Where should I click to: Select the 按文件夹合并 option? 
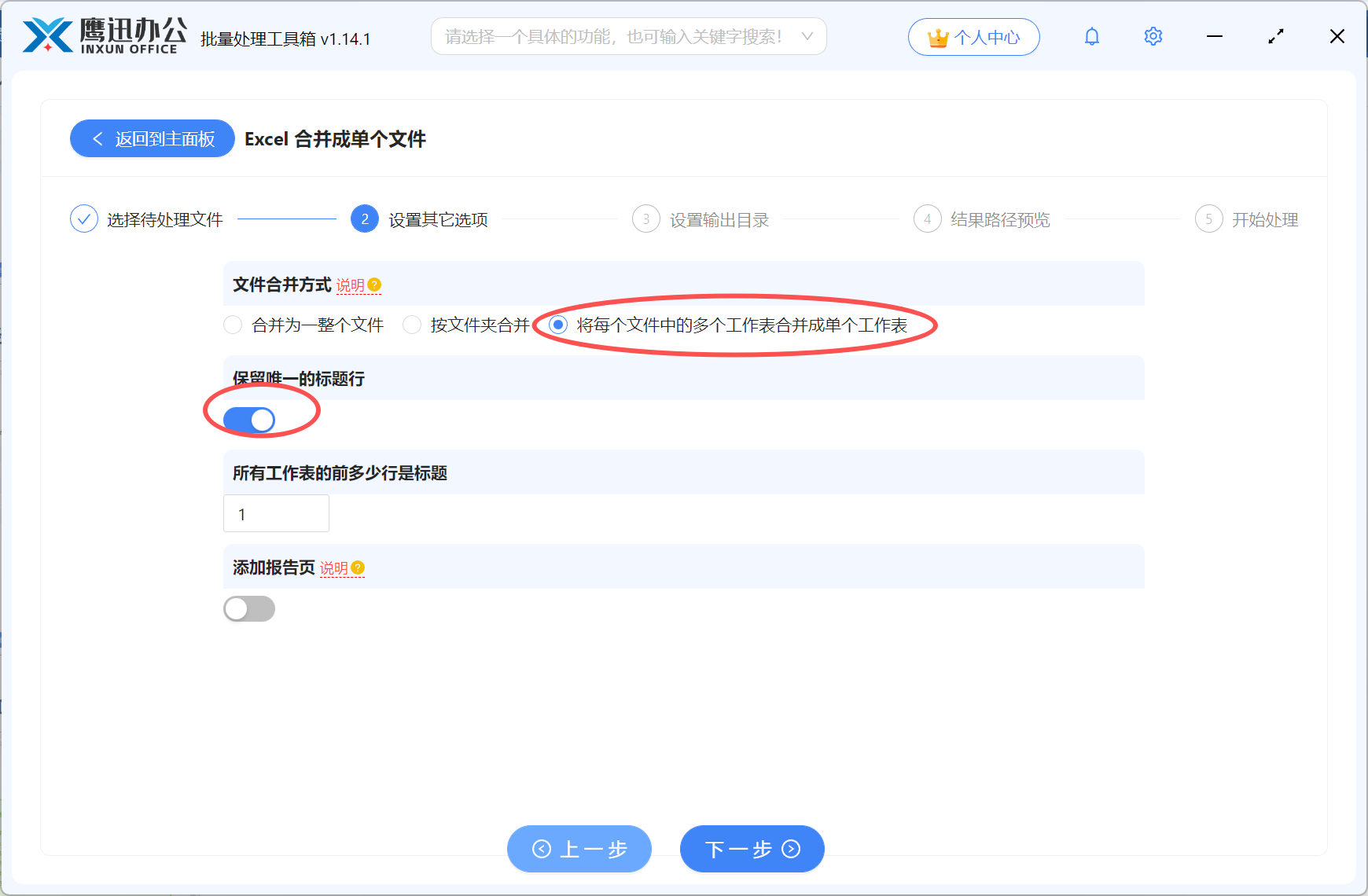[x=411, y=325]
